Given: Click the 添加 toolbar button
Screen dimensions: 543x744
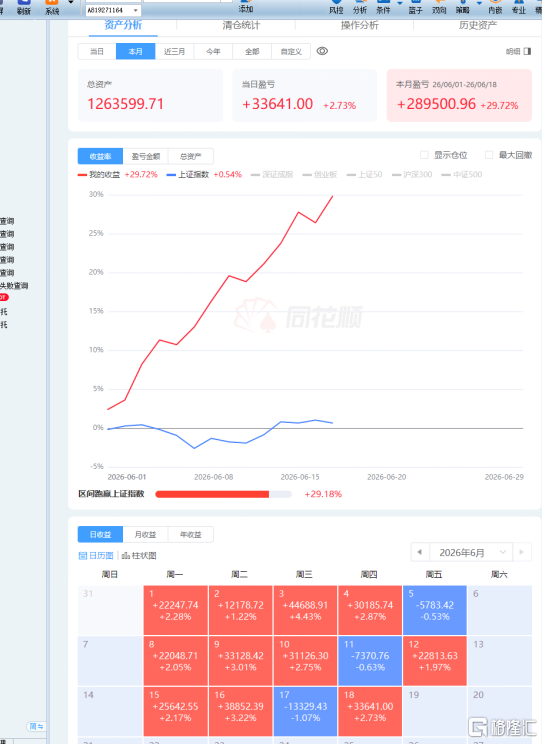Looking at the screenshot, I should [245, 7].
